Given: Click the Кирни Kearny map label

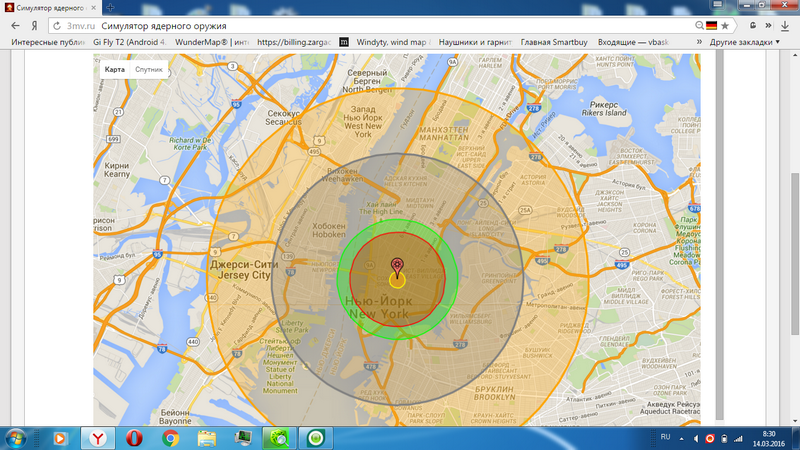Looking at the screenshot, I should coord(117,170).
